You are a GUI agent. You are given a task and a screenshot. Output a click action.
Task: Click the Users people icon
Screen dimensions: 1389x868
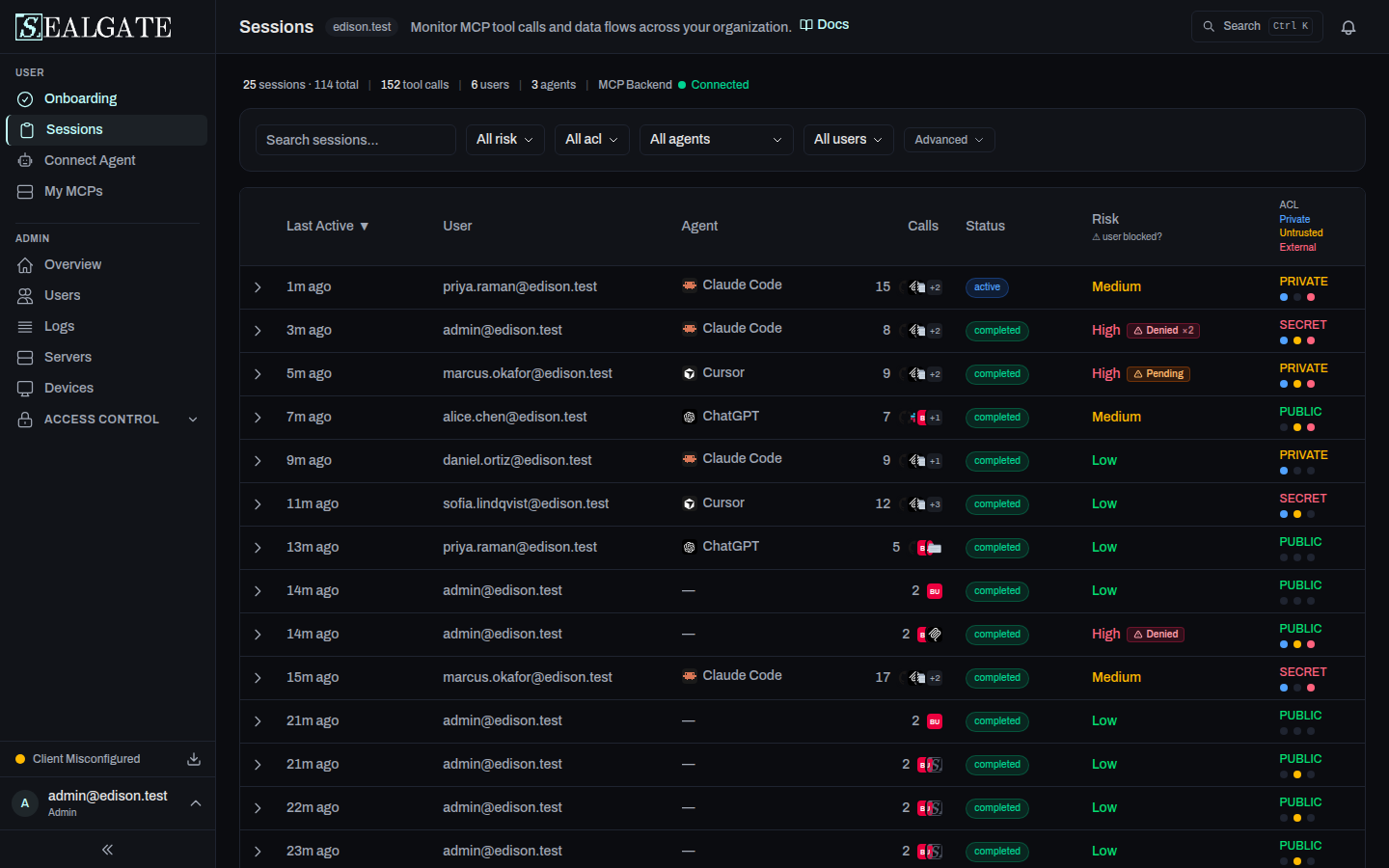[x=25, y=295]
